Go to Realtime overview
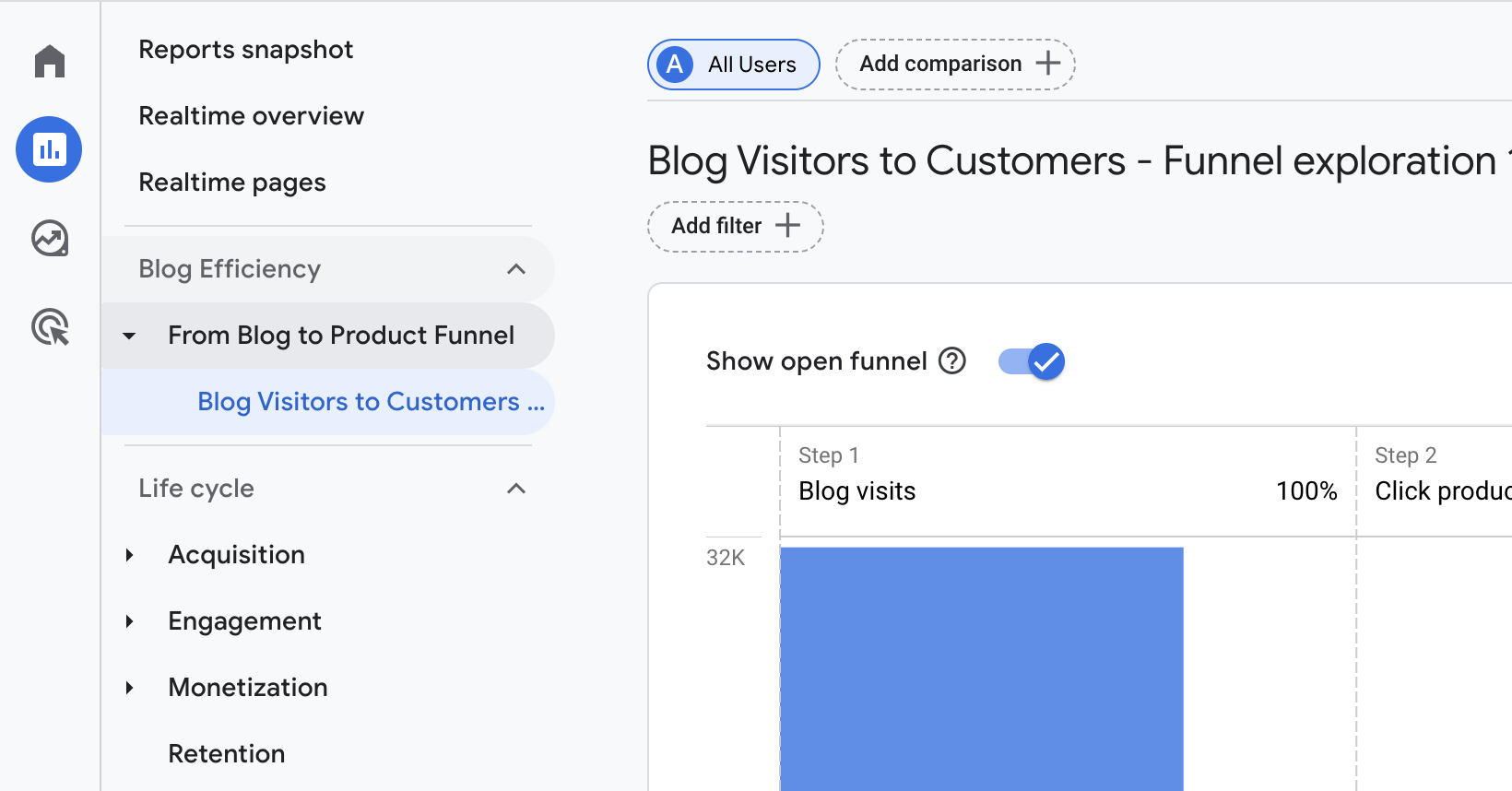The image size is (1512, 791). coord(251,116)
